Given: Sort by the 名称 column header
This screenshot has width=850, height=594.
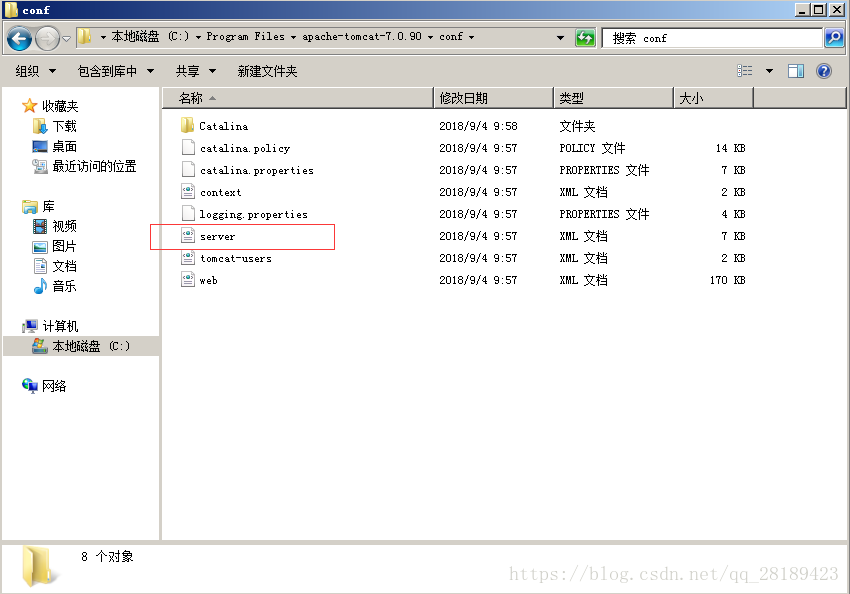Looking at the screenshot, I should 298,98.
